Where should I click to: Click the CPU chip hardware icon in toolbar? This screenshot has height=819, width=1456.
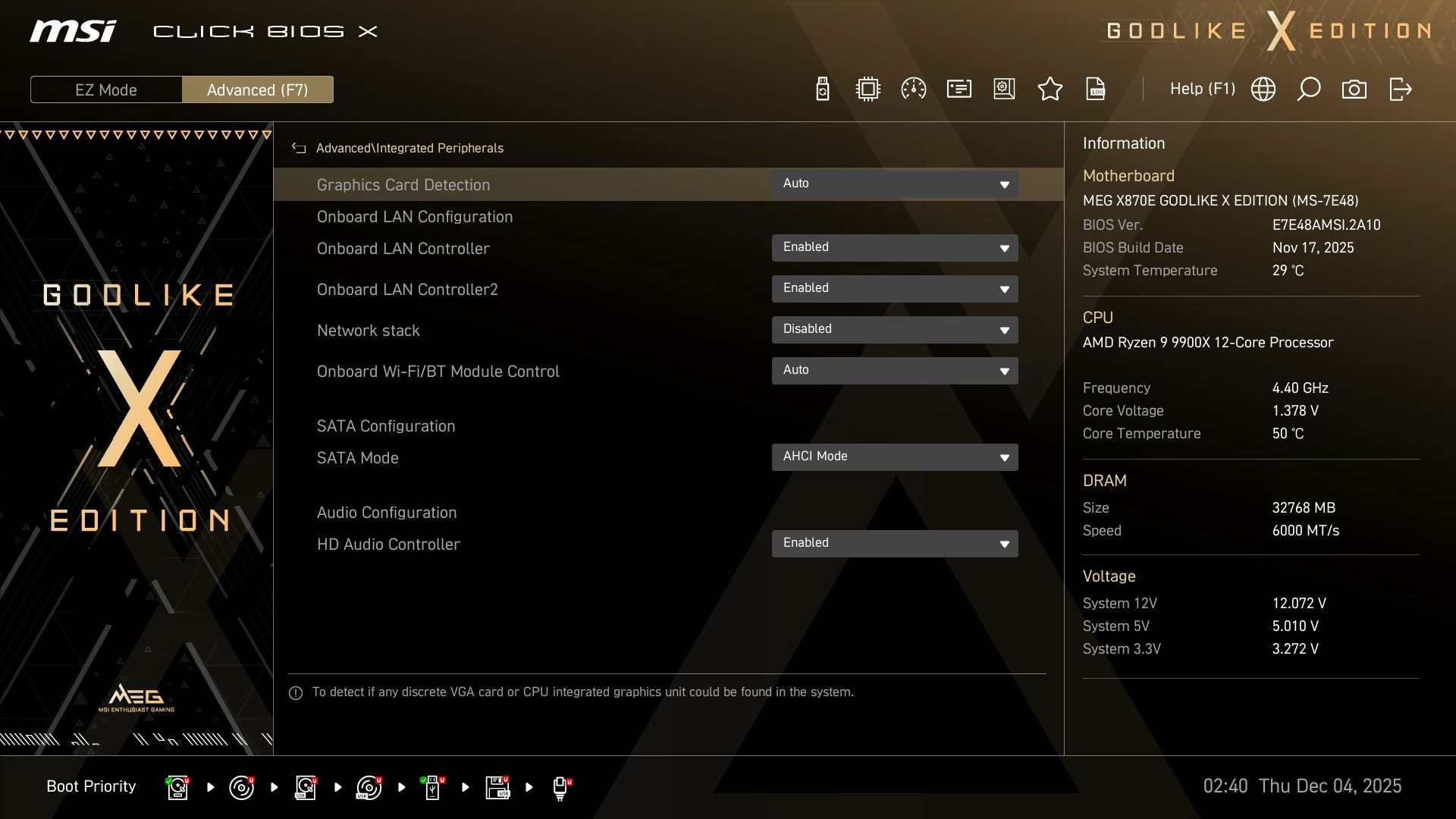[868, 89]
